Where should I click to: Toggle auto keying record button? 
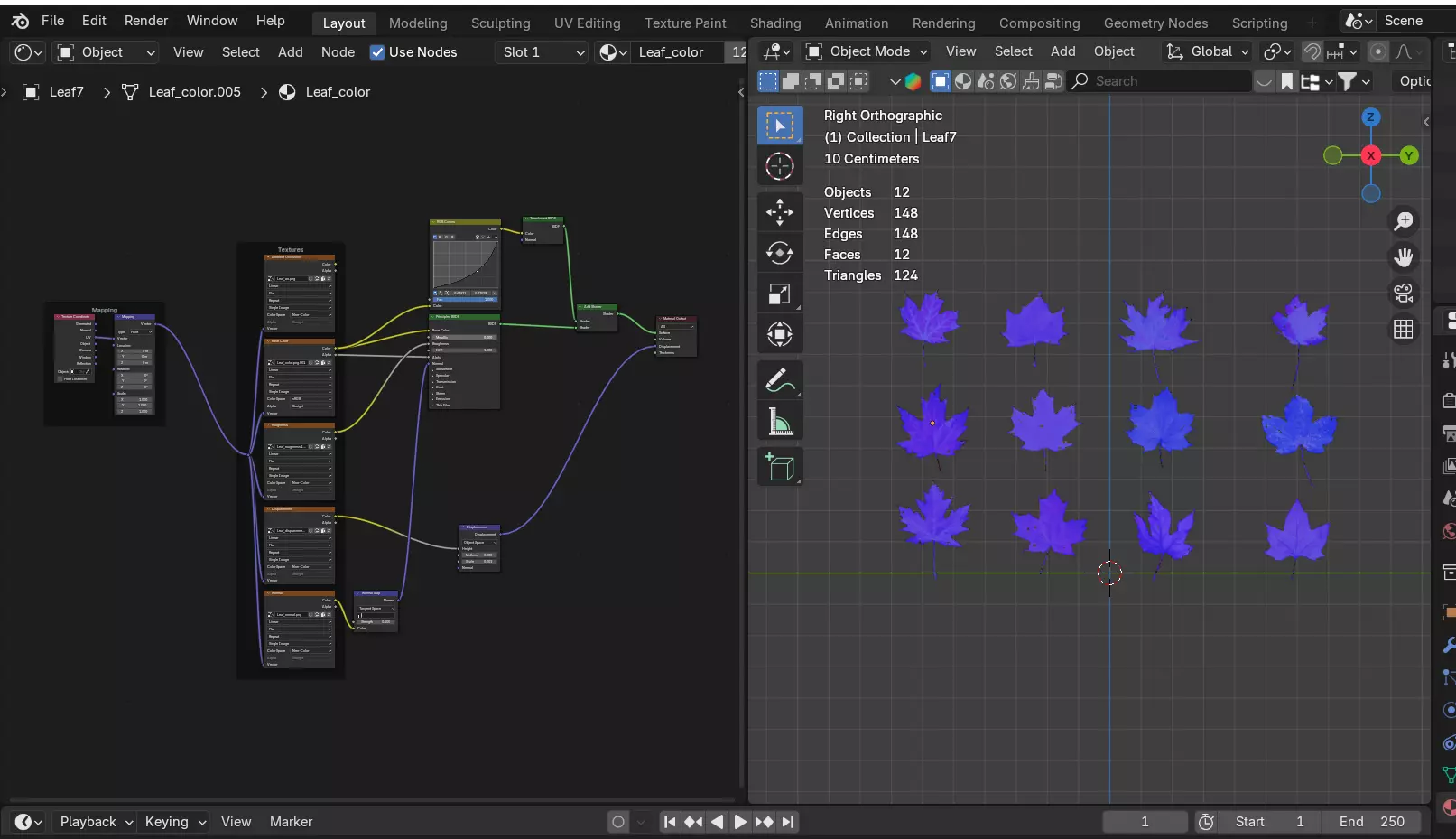pos(618,822)
